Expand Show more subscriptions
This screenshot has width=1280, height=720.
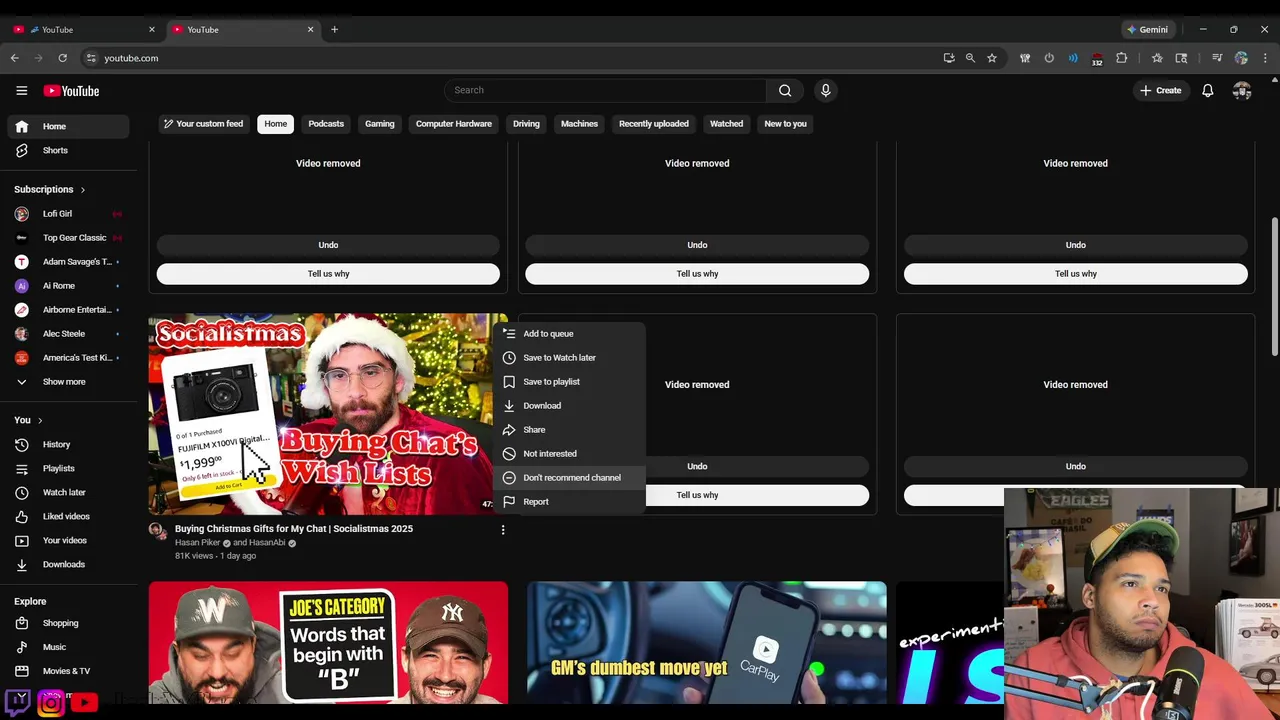68,382
